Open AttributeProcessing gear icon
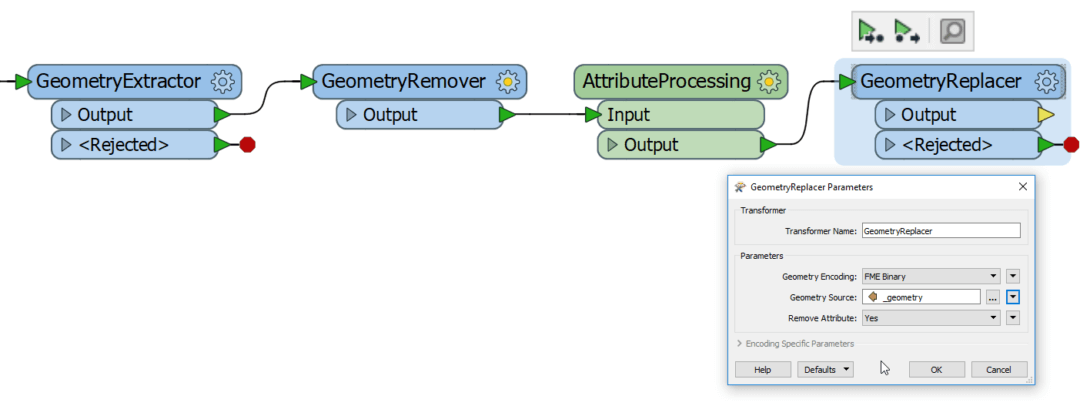Screen dimensions: 1080x406 pyautogui.click(x=768, y=82)
